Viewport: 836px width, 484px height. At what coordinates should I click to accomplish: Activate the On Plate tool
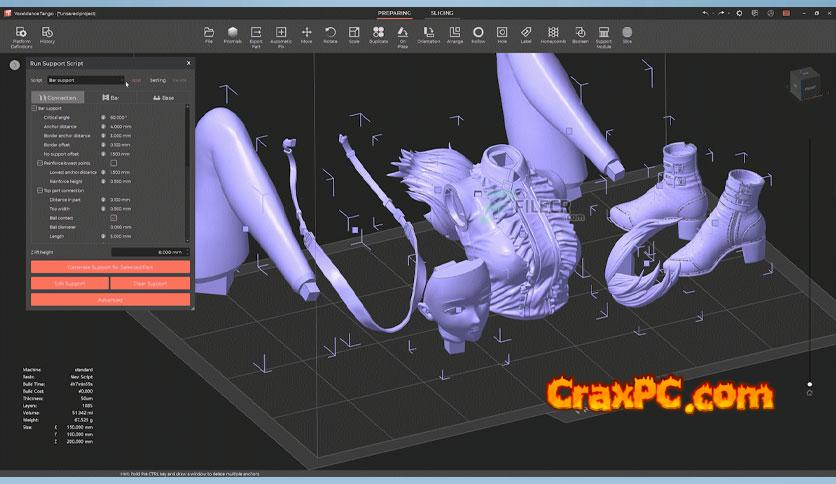(x=403, y=37)
